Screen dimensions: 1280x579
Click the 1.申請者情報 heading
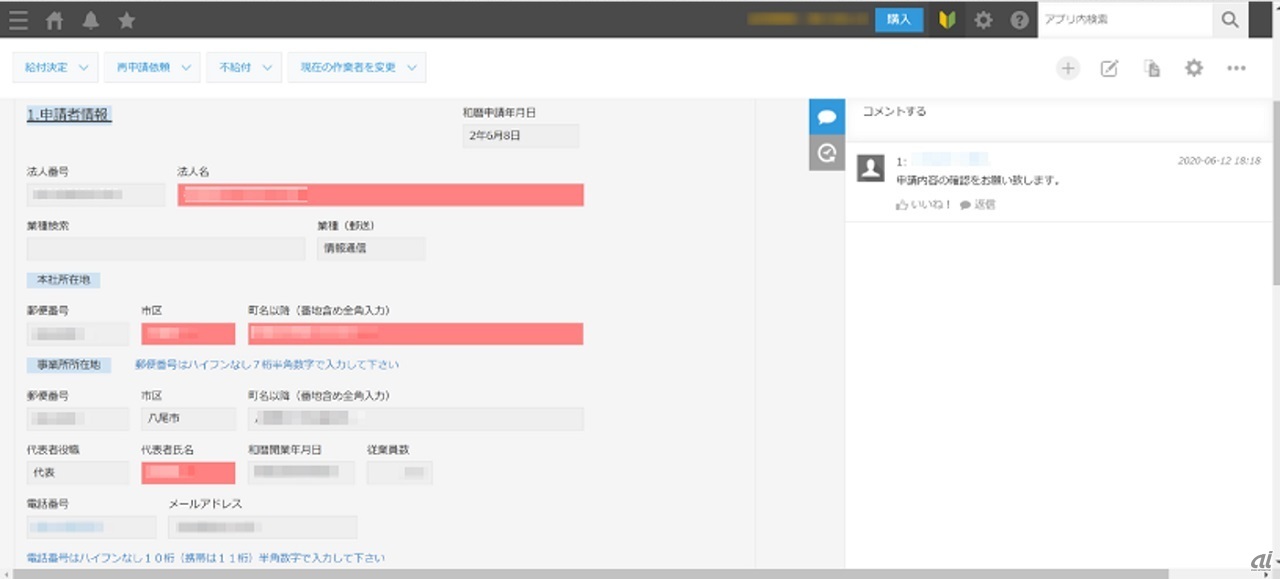(x=69, y=115)
